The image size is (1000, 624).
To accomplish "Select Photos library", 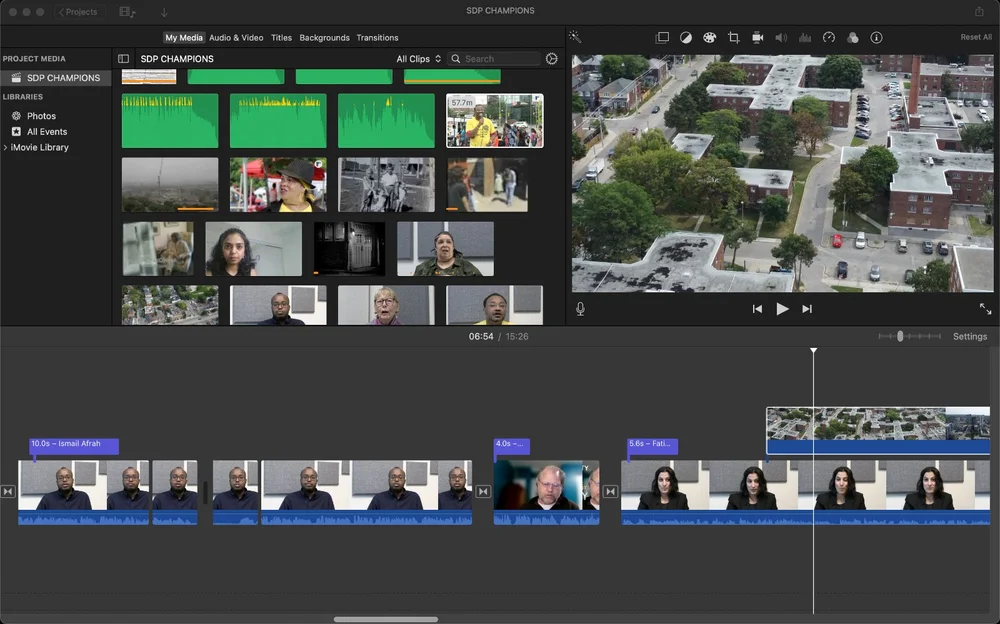I will click(x=41, y=115).
